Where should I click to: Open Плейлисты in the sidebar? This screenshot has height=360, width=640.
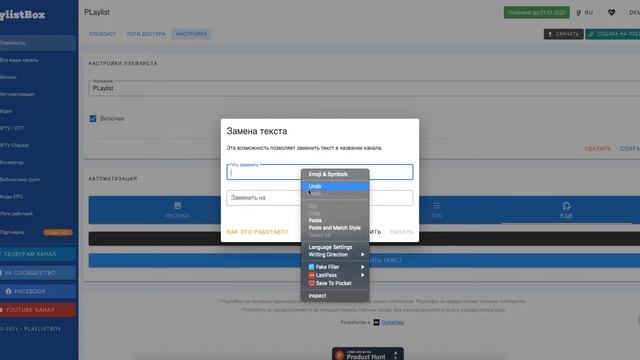(38, 43)
